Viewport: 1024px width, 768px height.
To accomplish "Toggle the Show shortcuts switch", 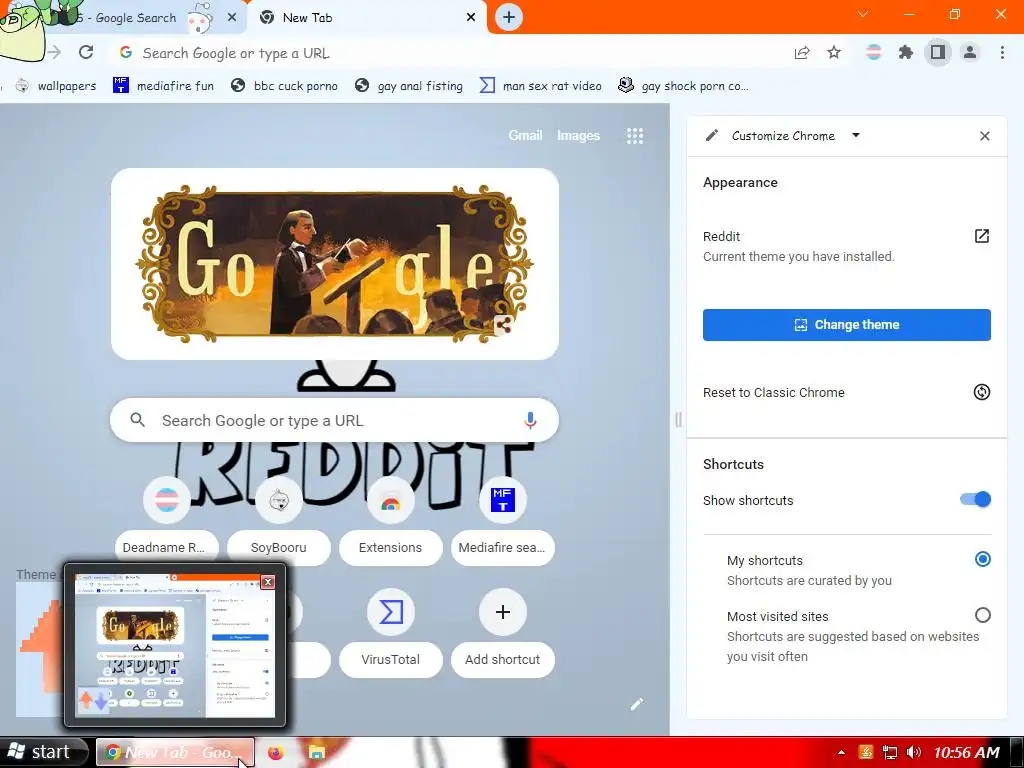I will tap(976, 500).
